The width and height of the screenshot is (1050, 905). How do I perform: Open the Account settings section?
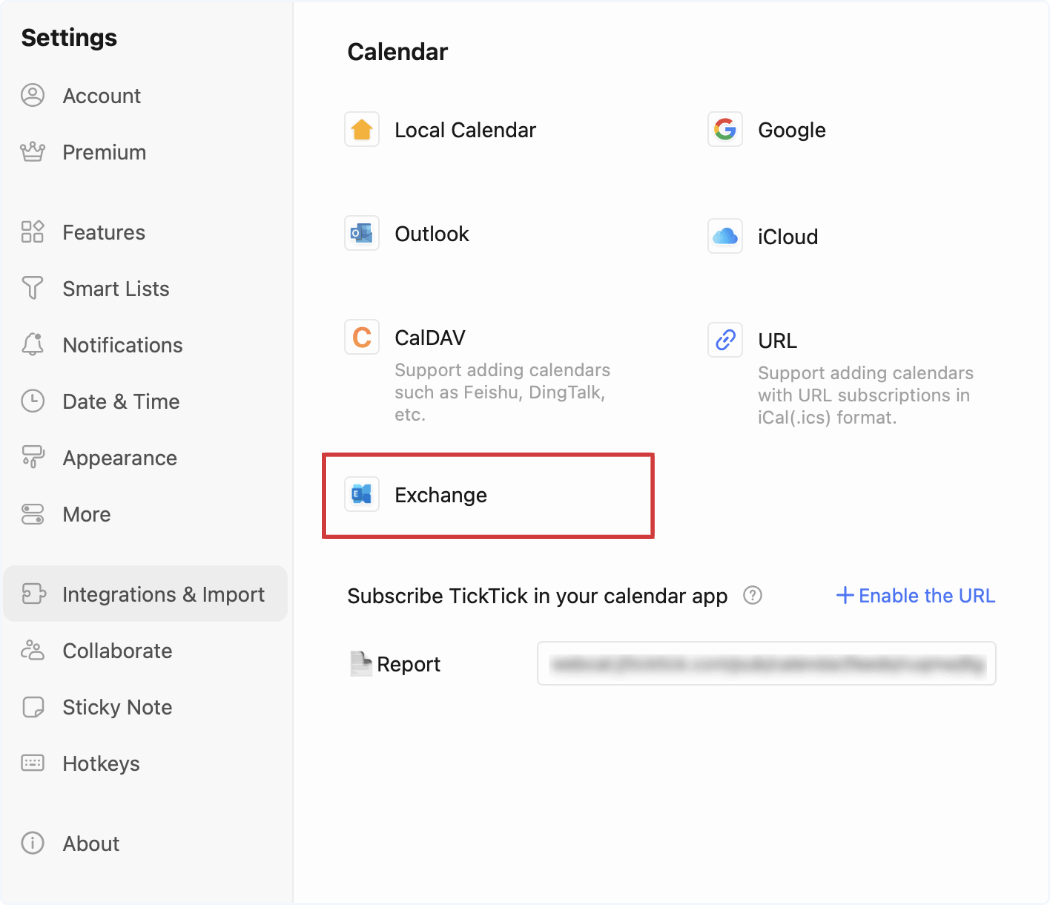(x=146, y=95)
